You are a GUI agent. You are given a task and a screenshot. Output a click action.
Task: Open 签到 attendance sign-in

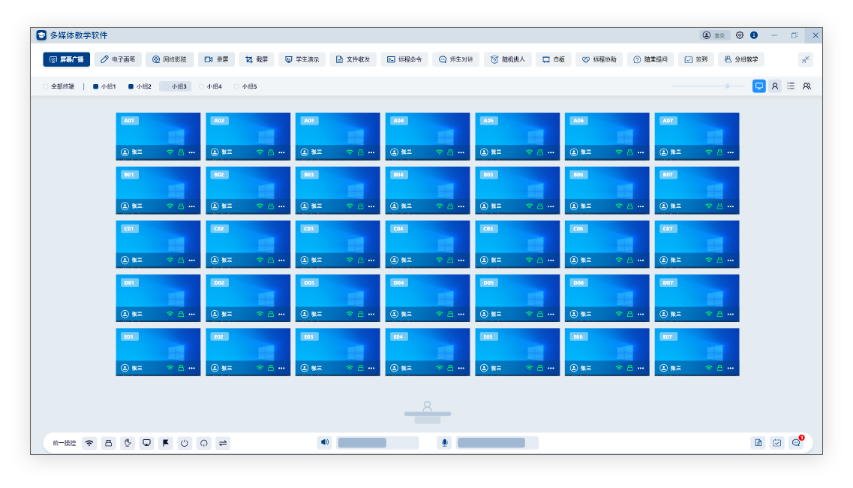tap(696, 59)
